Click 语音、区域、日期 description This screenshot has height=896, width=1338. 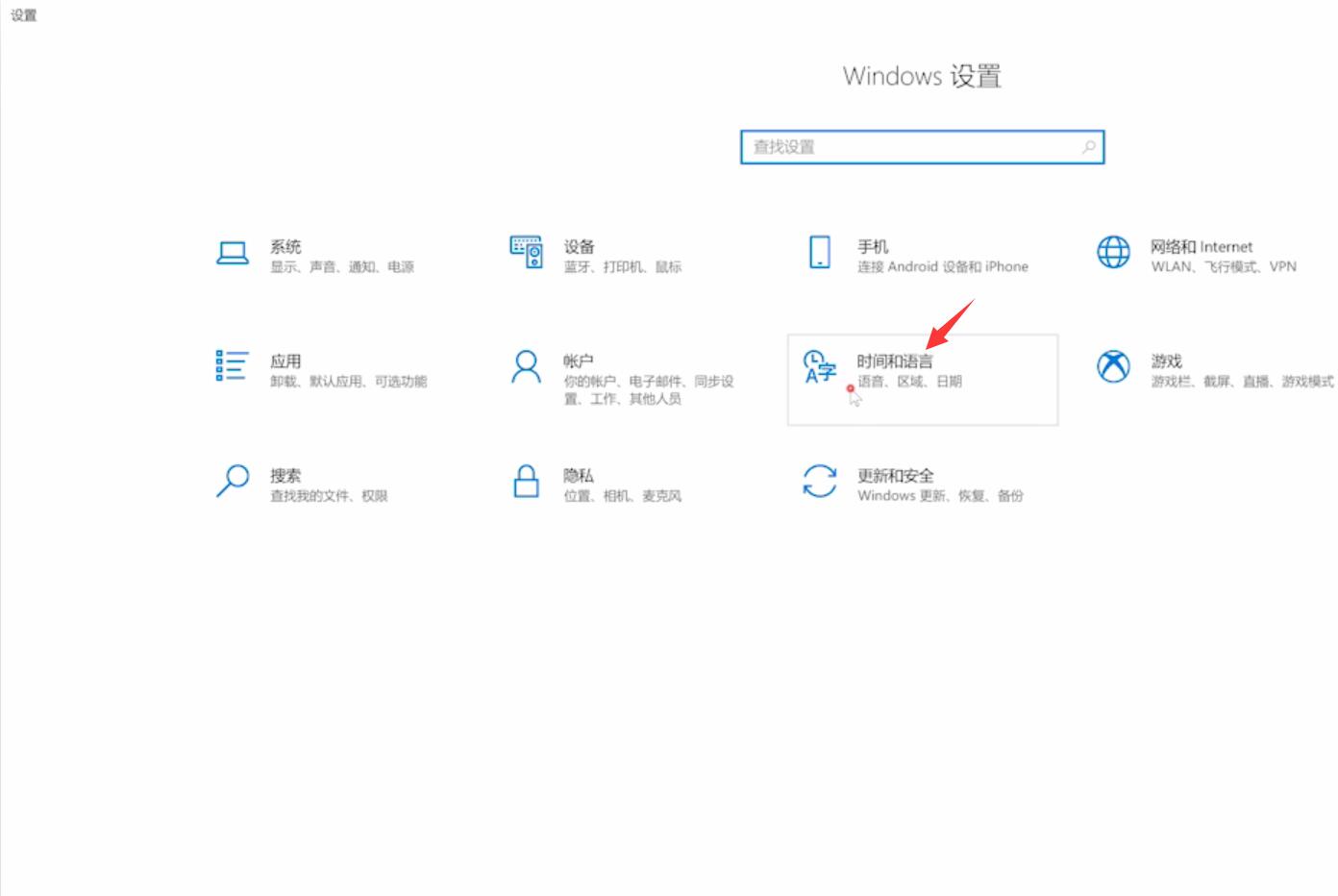(909, 381)
